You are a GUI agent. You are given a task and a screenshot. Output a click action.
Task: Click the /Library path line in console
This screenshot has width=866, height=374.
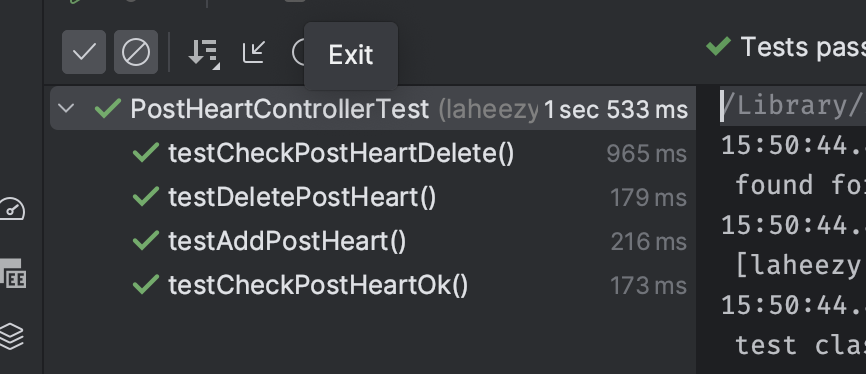[x=793, y=106]
